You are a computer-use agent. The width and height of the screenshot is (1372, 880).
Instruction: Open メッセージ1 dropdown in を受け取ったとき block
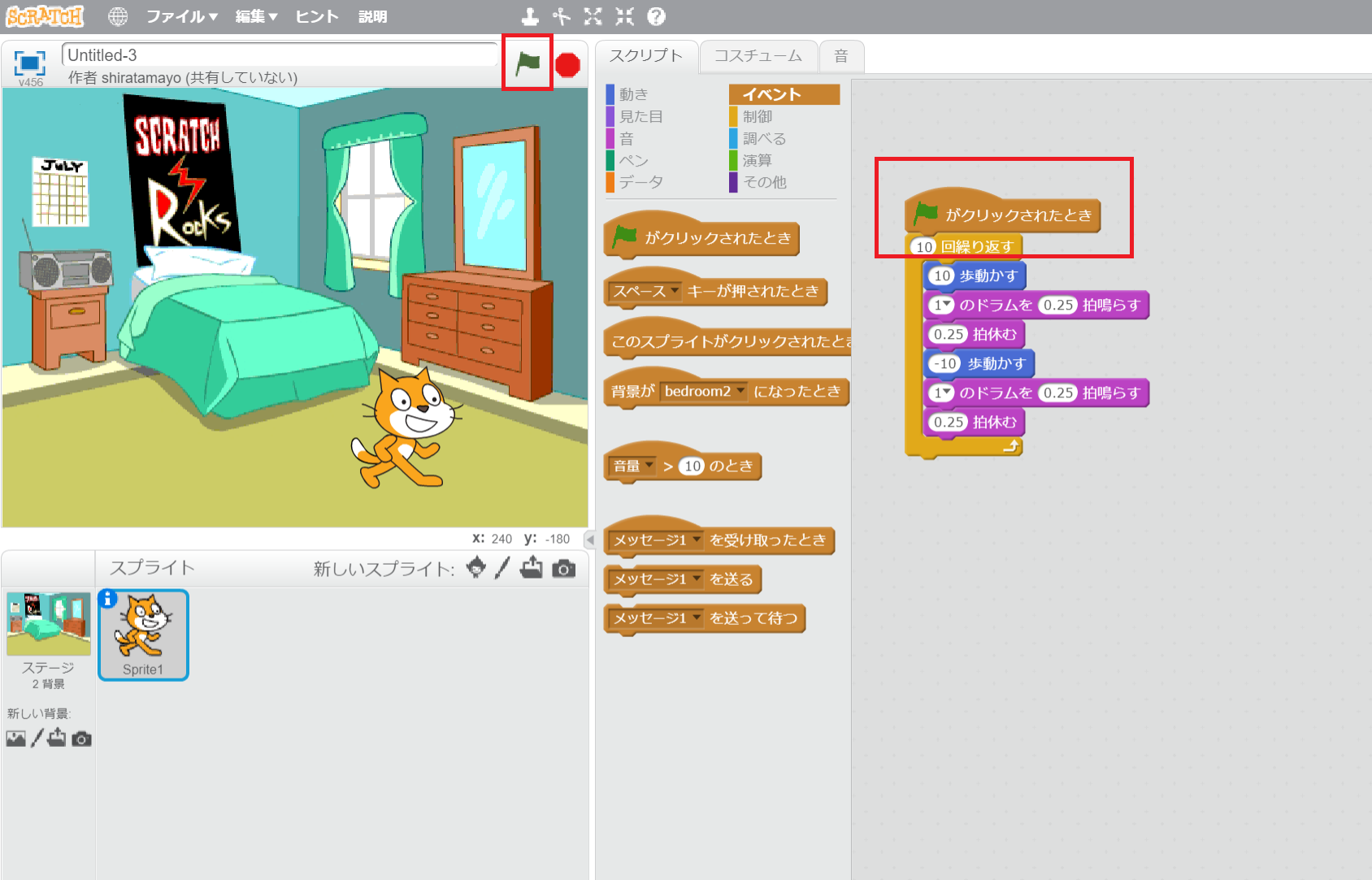click(x=657, y=540)
